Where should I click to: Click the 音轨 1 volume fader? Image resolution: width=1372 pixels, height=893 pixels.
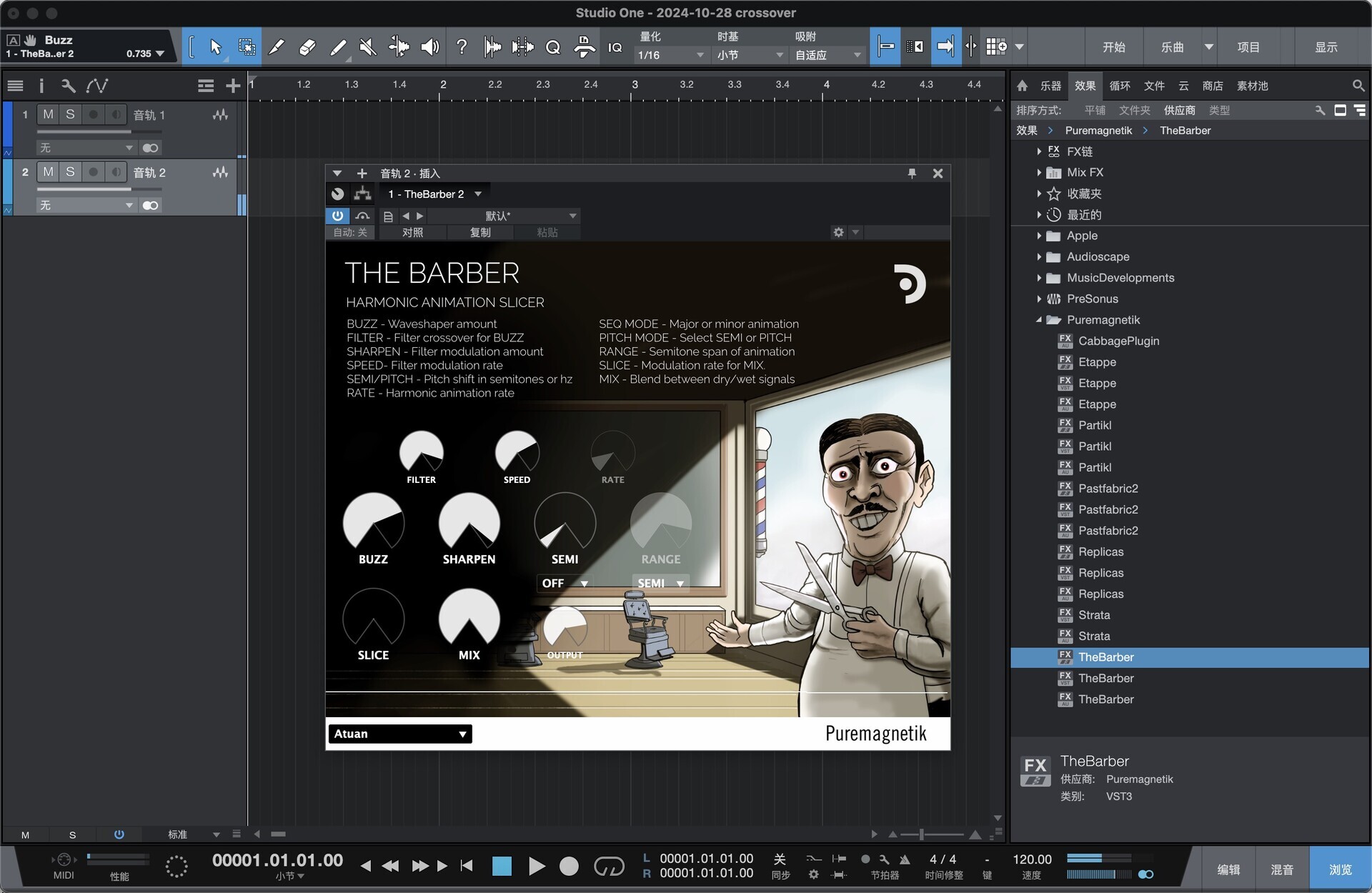tap(100, 132)
